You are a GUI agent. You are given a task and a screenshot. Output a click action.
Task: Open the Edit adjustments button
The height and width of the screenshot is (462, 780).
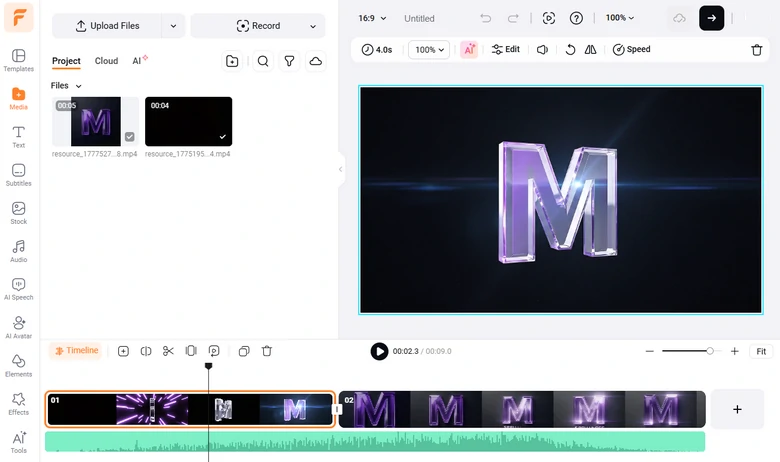505,49
